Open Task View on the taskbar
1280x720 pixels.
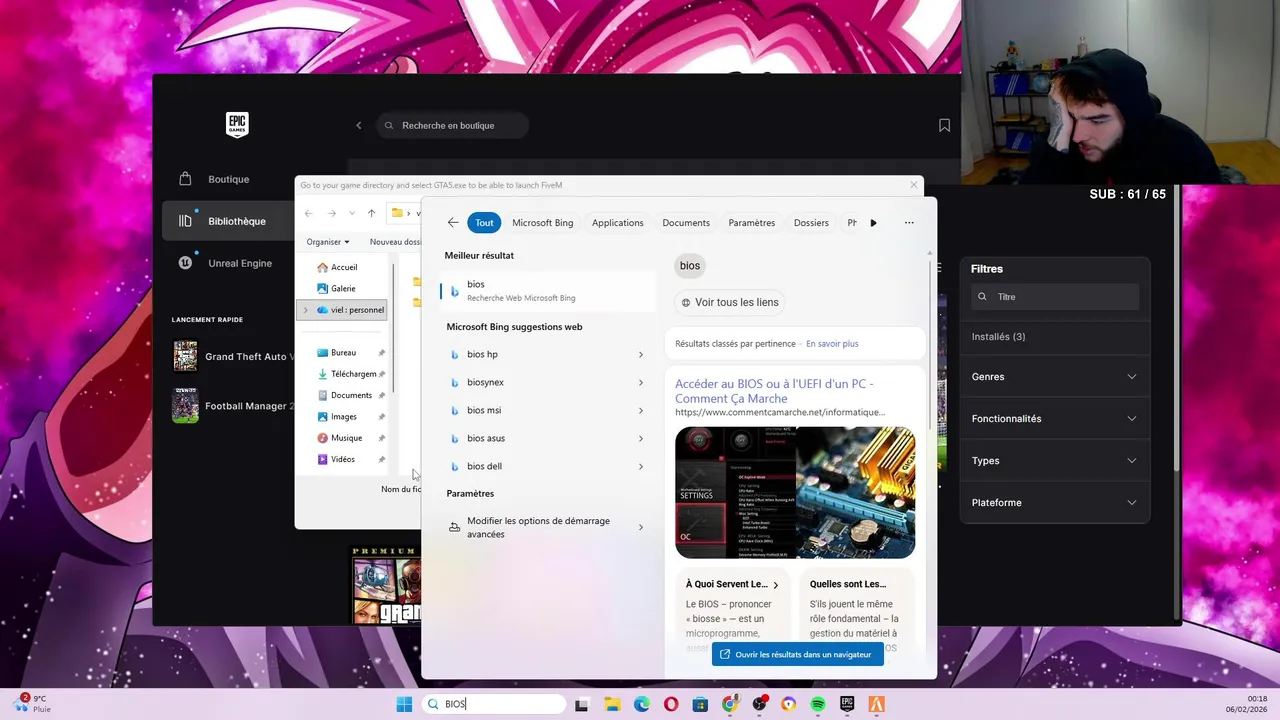click(x=581, y=704)
